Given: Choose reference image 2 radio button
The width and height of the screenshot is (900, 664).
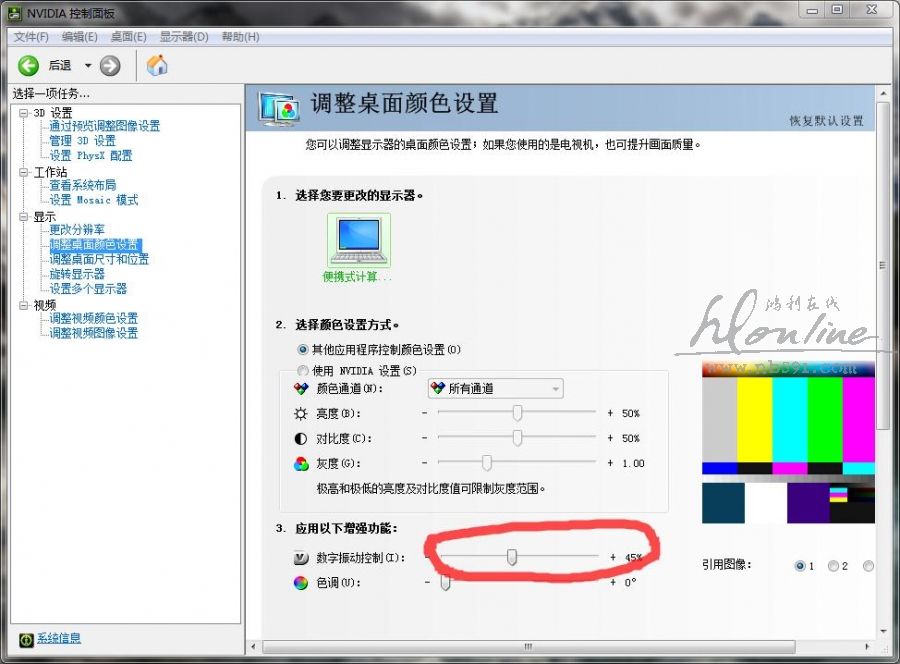Looking at the screenshot, I should pyautogui.click(x=832, y=566).
